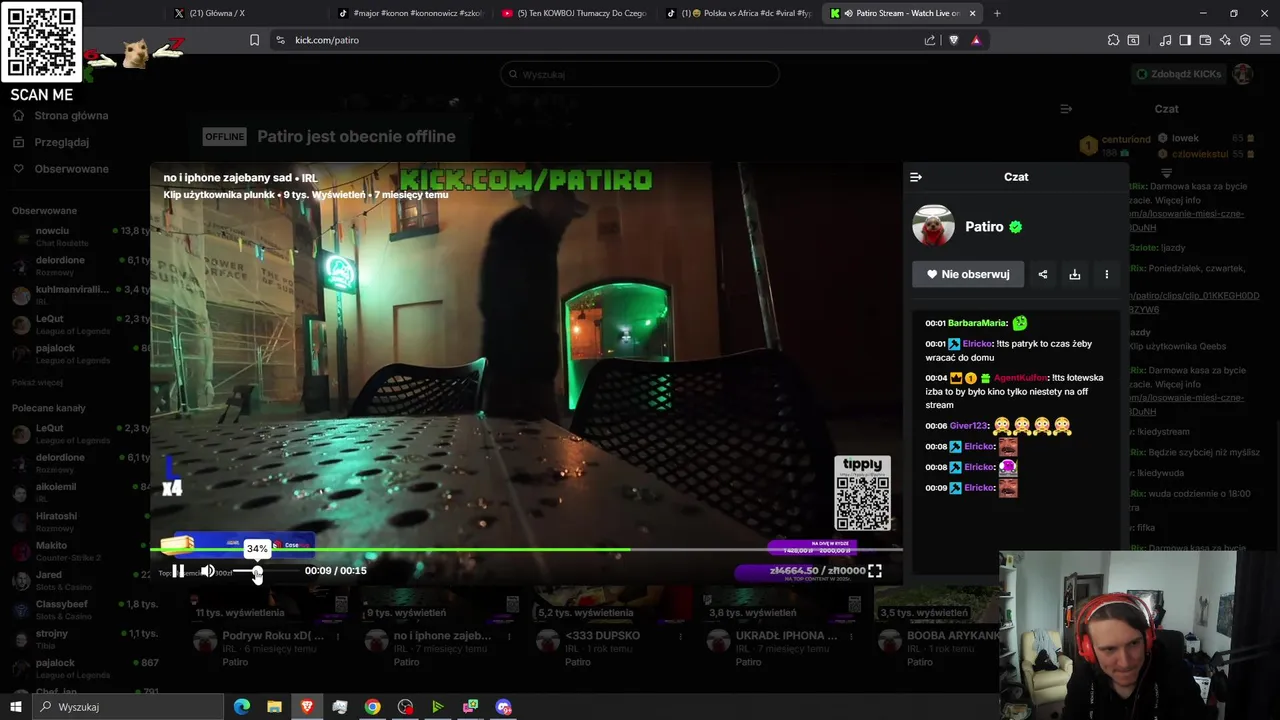The height and width of the screenshot is (720, 1280).
Task: Open options for Podryw Roku clip
Action: (338, 636)
